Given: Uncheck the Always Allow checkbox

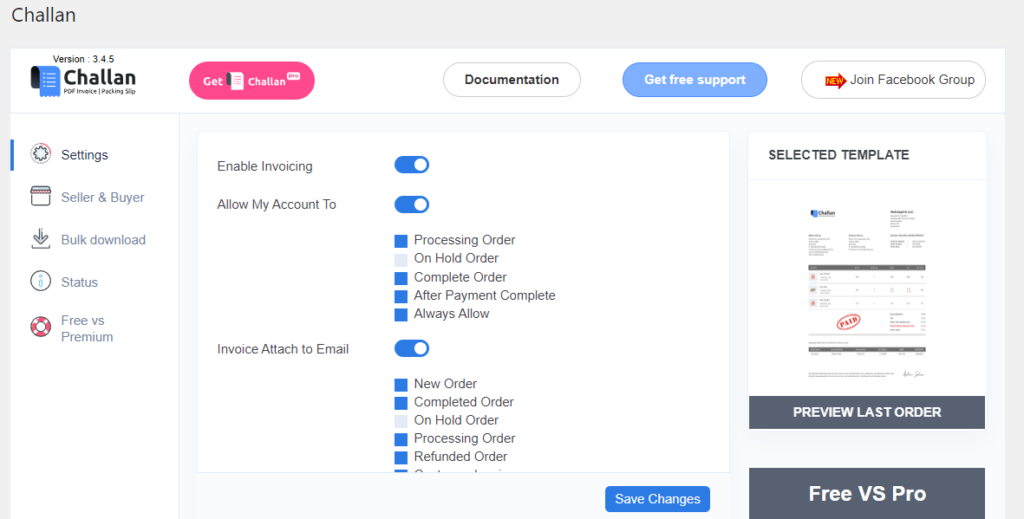Looking at the screenshot, I should pyautogui.click(x=401, y=315).
